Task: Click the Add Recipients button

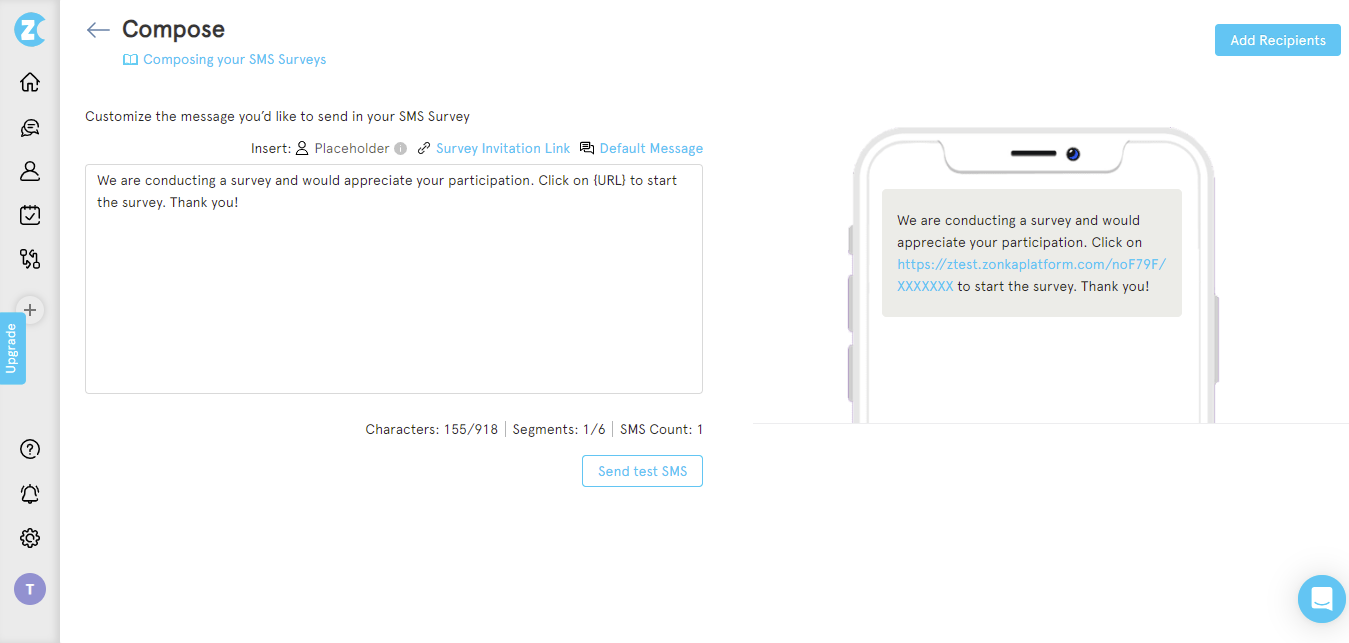Action: (1278, 40)
